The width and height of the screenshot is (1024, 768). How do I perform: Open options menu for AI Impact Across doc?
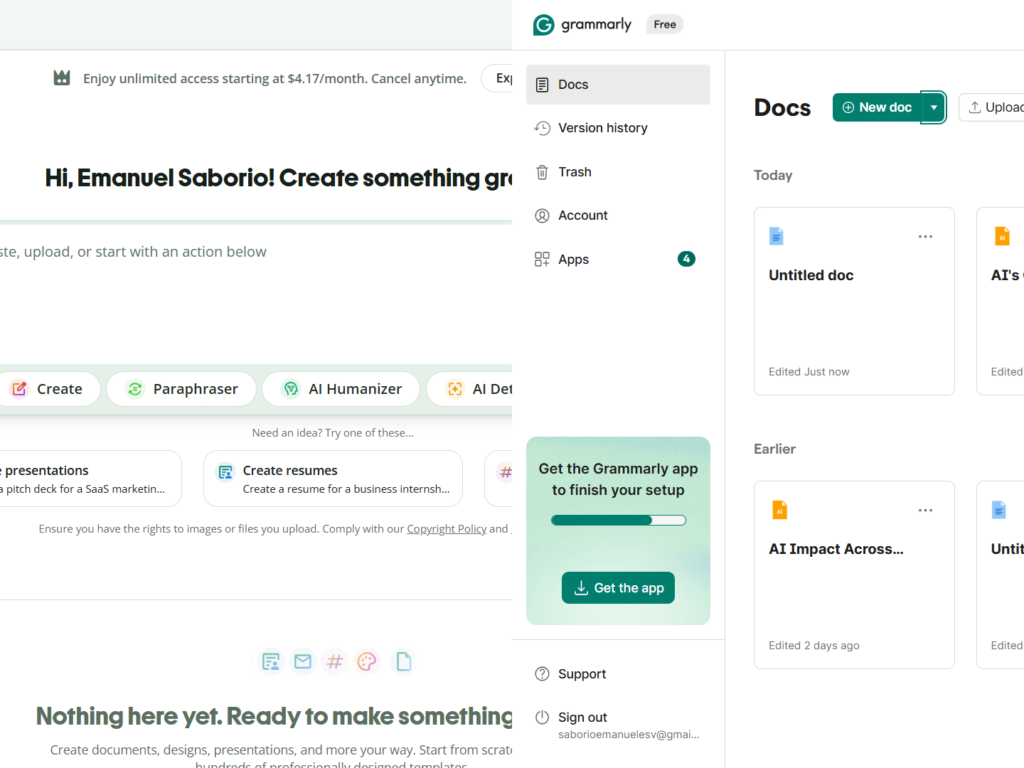(925, 510)
